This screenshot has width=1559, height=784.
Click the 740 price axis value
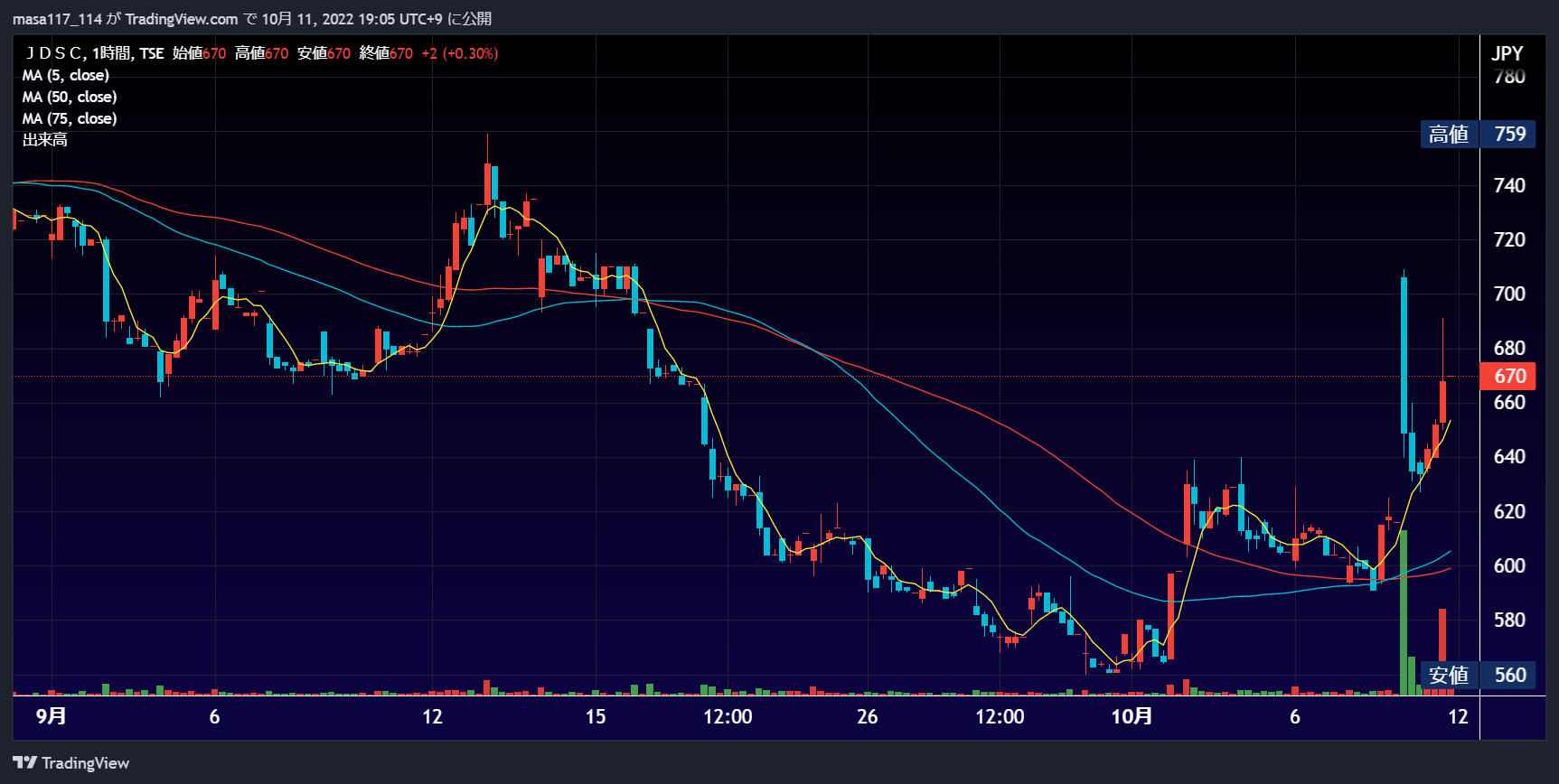tap(1509, 185)
